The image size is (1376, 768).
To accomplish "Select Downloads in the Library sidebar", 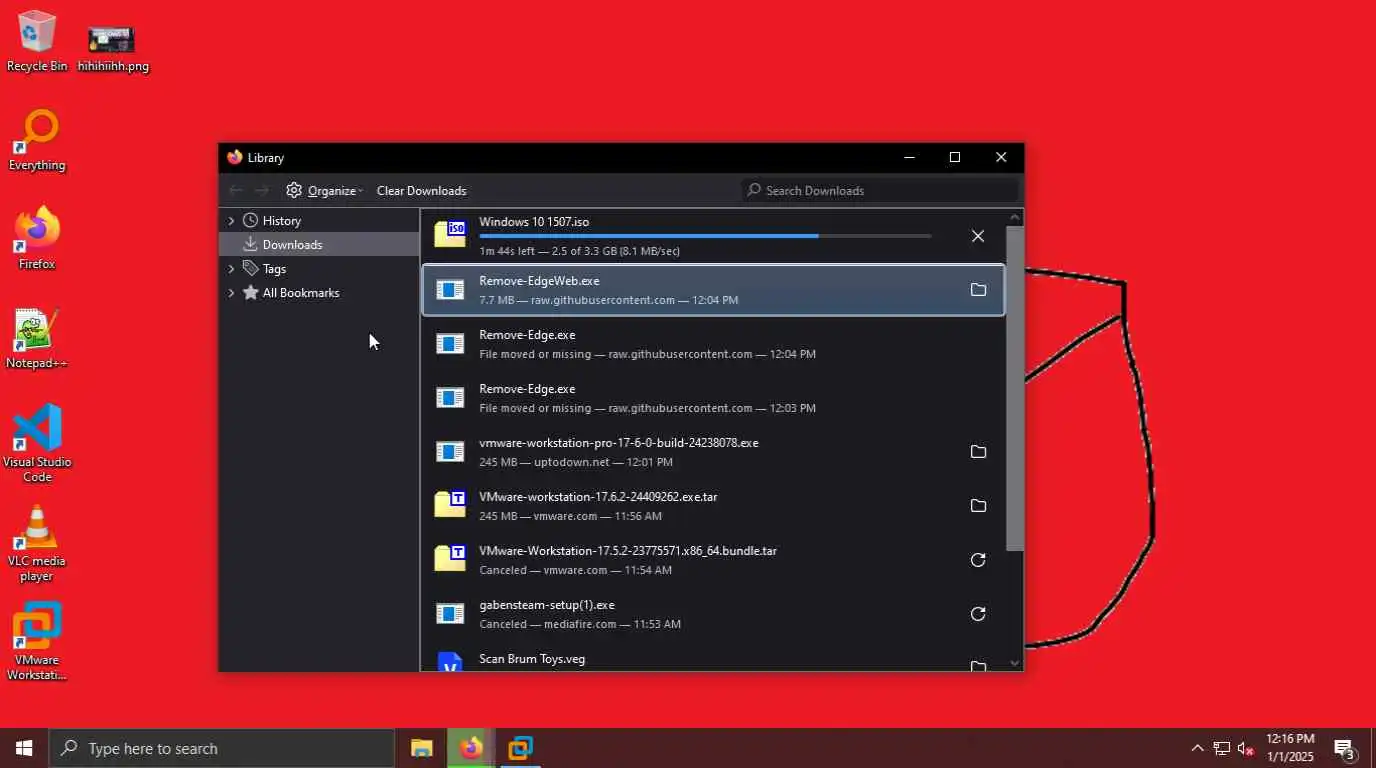I will 319,244.
